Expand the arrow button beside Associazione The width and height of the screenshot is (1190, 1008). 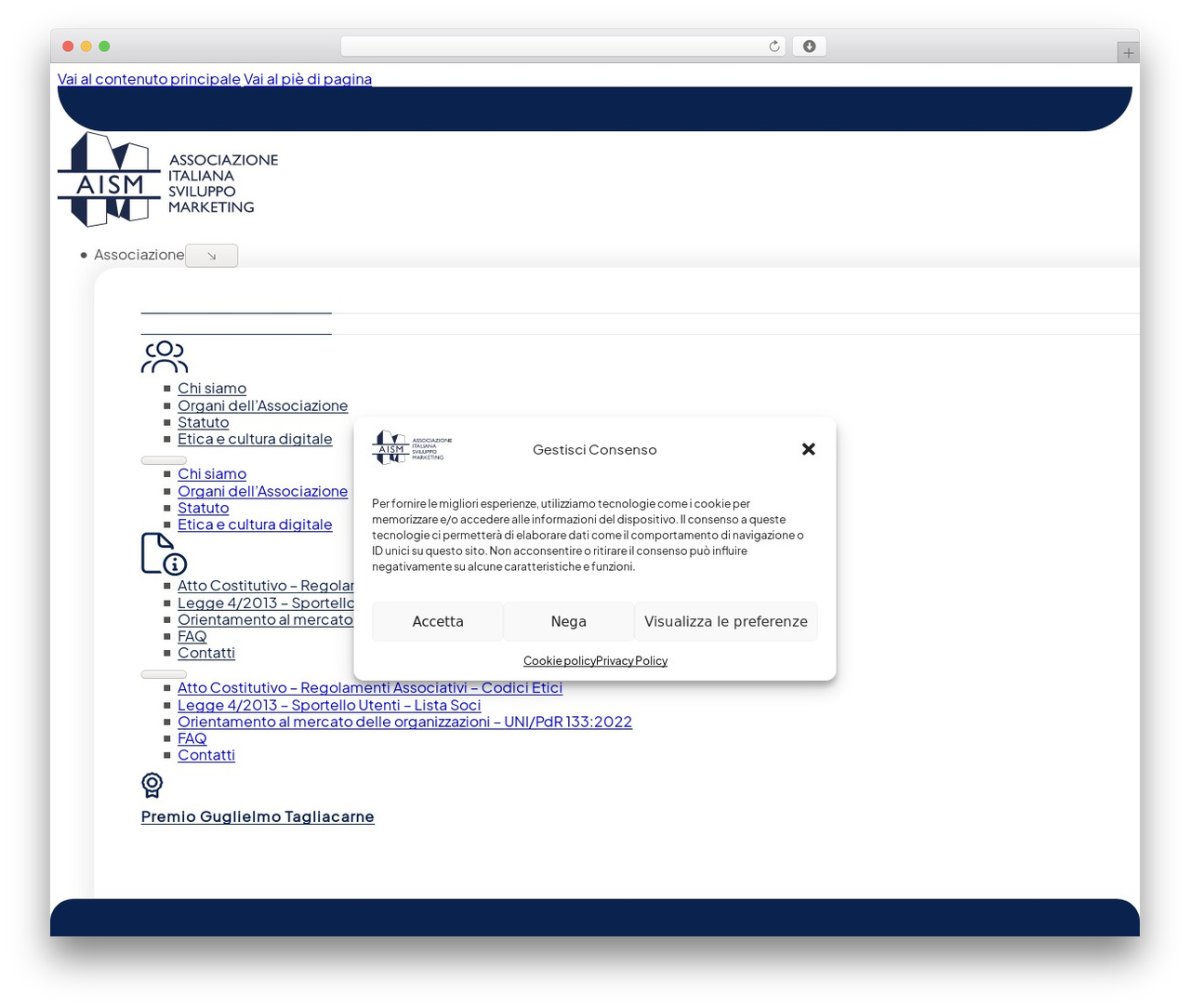211,256
